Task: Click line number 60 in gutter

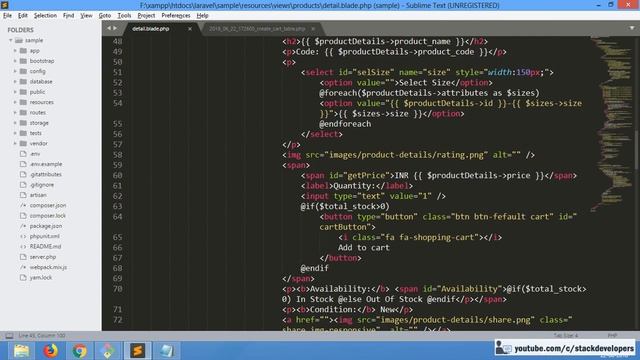Action: [118, 176]
